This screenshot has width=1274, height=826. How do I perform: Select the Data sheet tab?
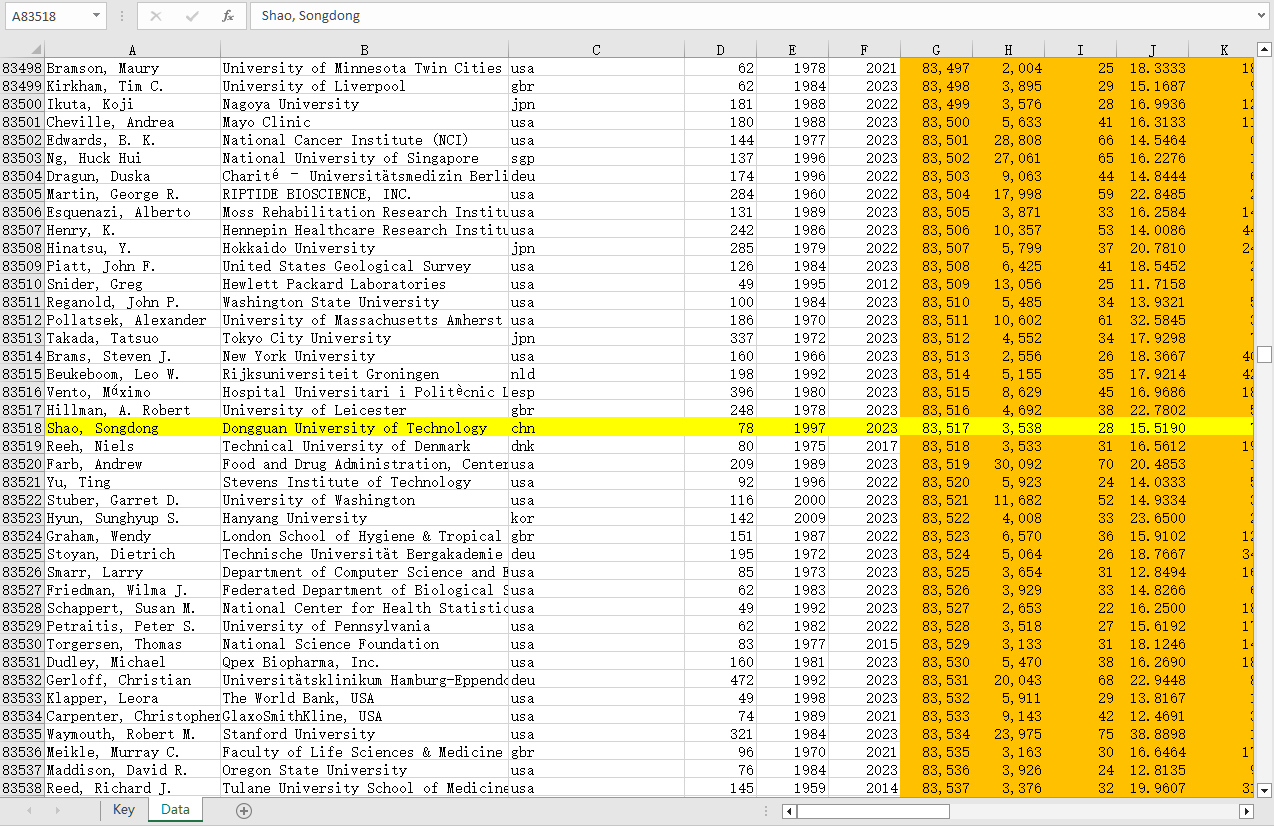tap(175, 810)
